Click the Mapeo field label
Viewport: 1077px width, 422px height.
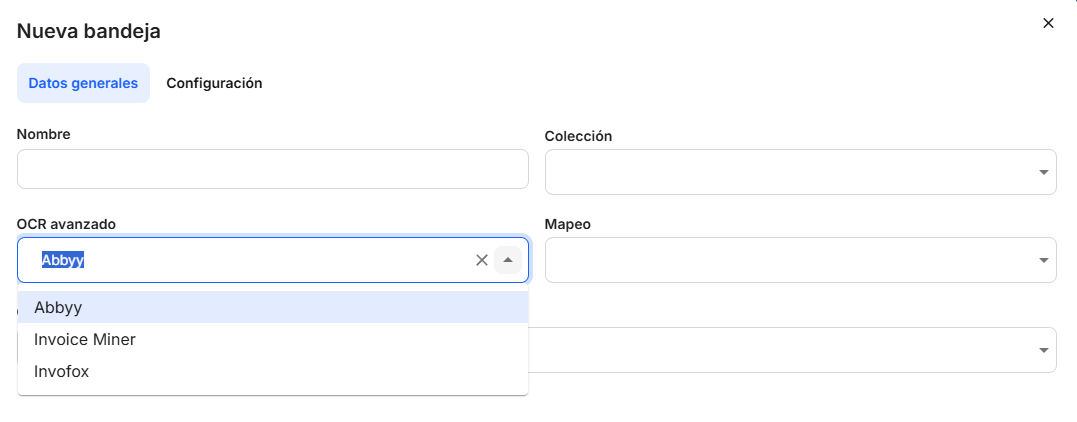[x=567, y=224]
